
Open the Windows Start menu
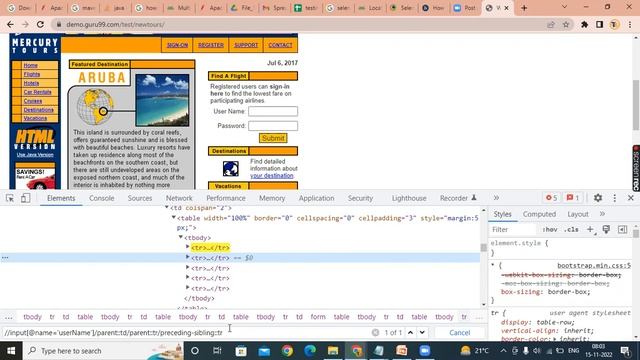click(11, 351)
